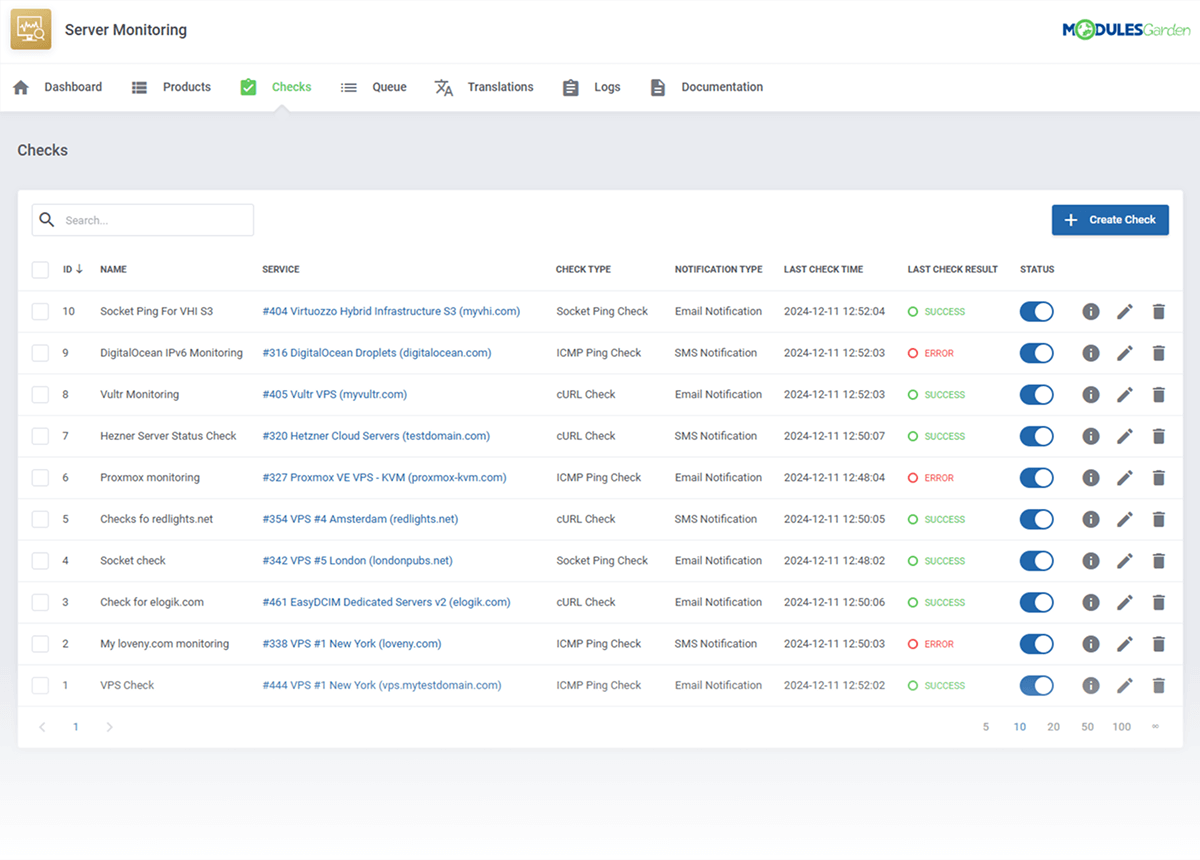Click the Last Check Time column header
1200x860 pixels.
tap(823, 270)
